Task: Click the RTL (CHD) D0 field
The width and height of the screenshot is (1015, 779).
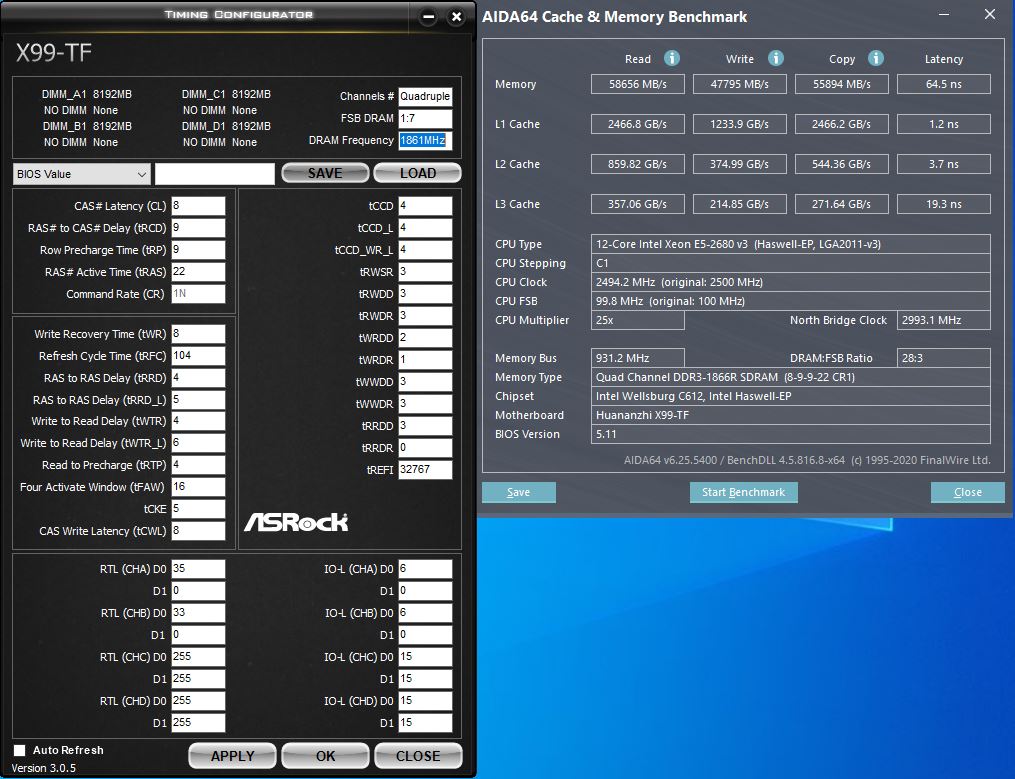Action: pos(198,701)
